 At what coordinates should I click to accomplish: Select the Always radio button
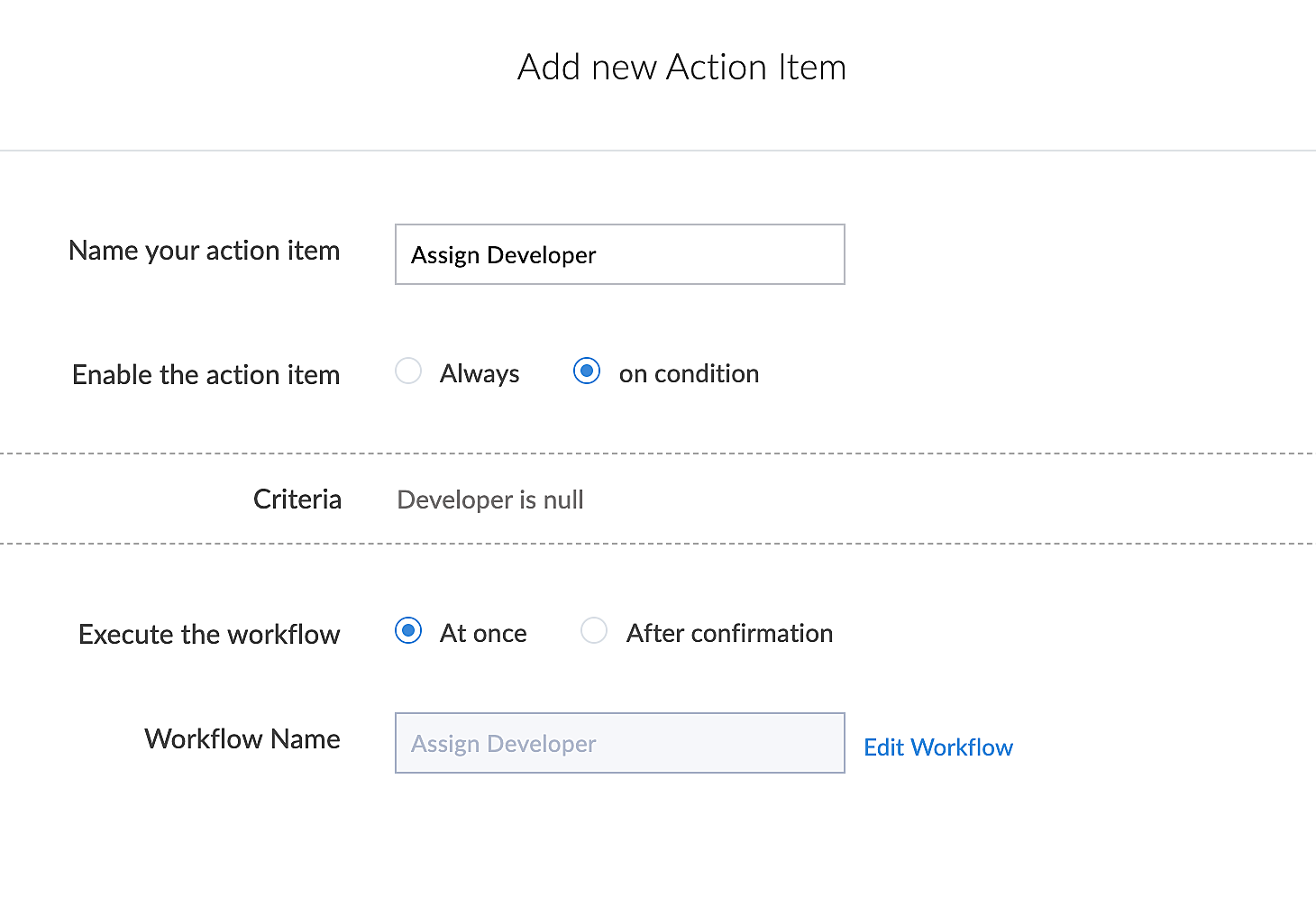[x=408, y=371]
